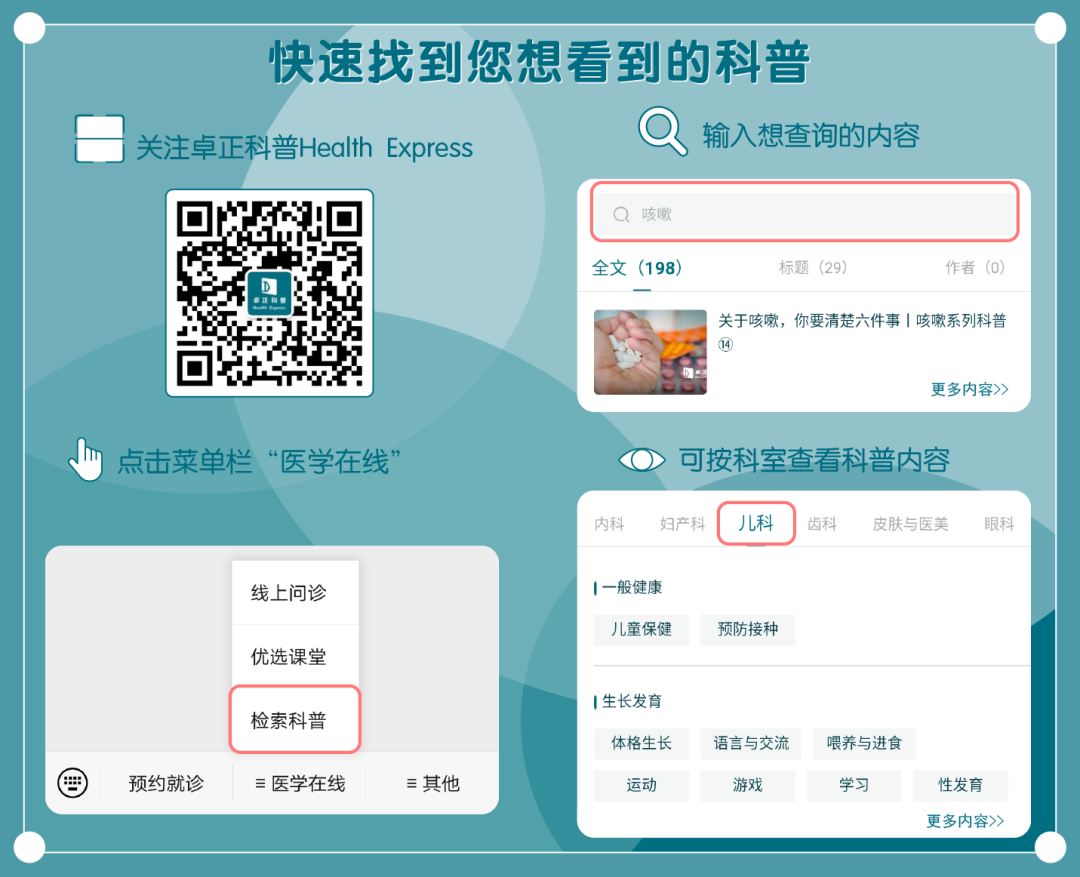Select the 眼科 department tab
The height and width of the screenshot is (877, 1080).
tap(999, 524)
